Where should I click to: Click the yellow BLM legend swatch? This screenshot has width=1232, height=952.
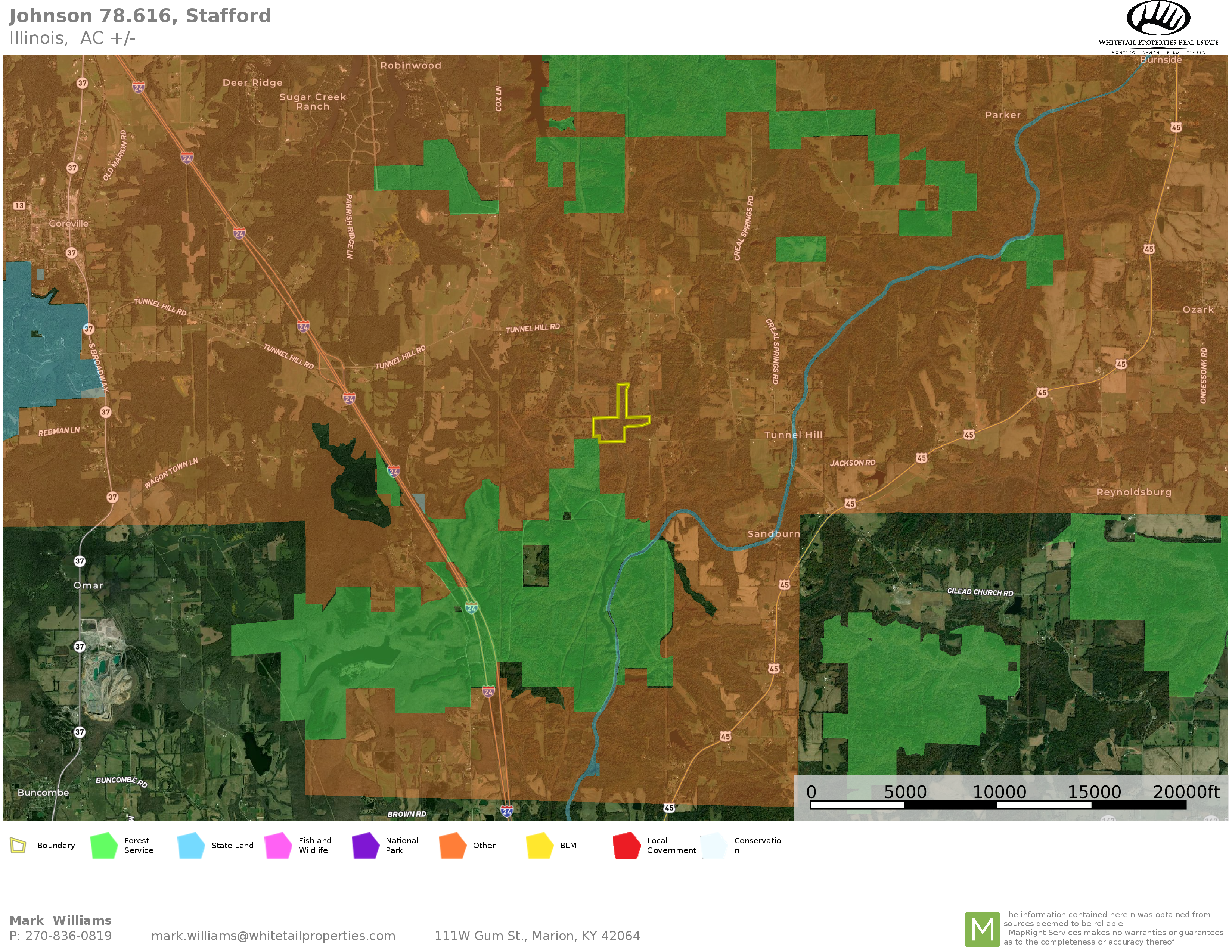click(x=540, y=845)
